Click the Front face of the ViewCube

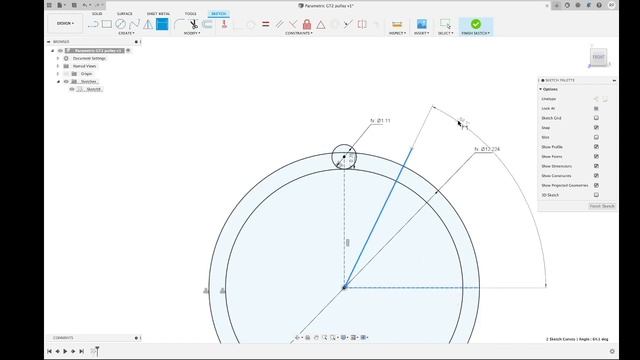(x=598, y=57)
